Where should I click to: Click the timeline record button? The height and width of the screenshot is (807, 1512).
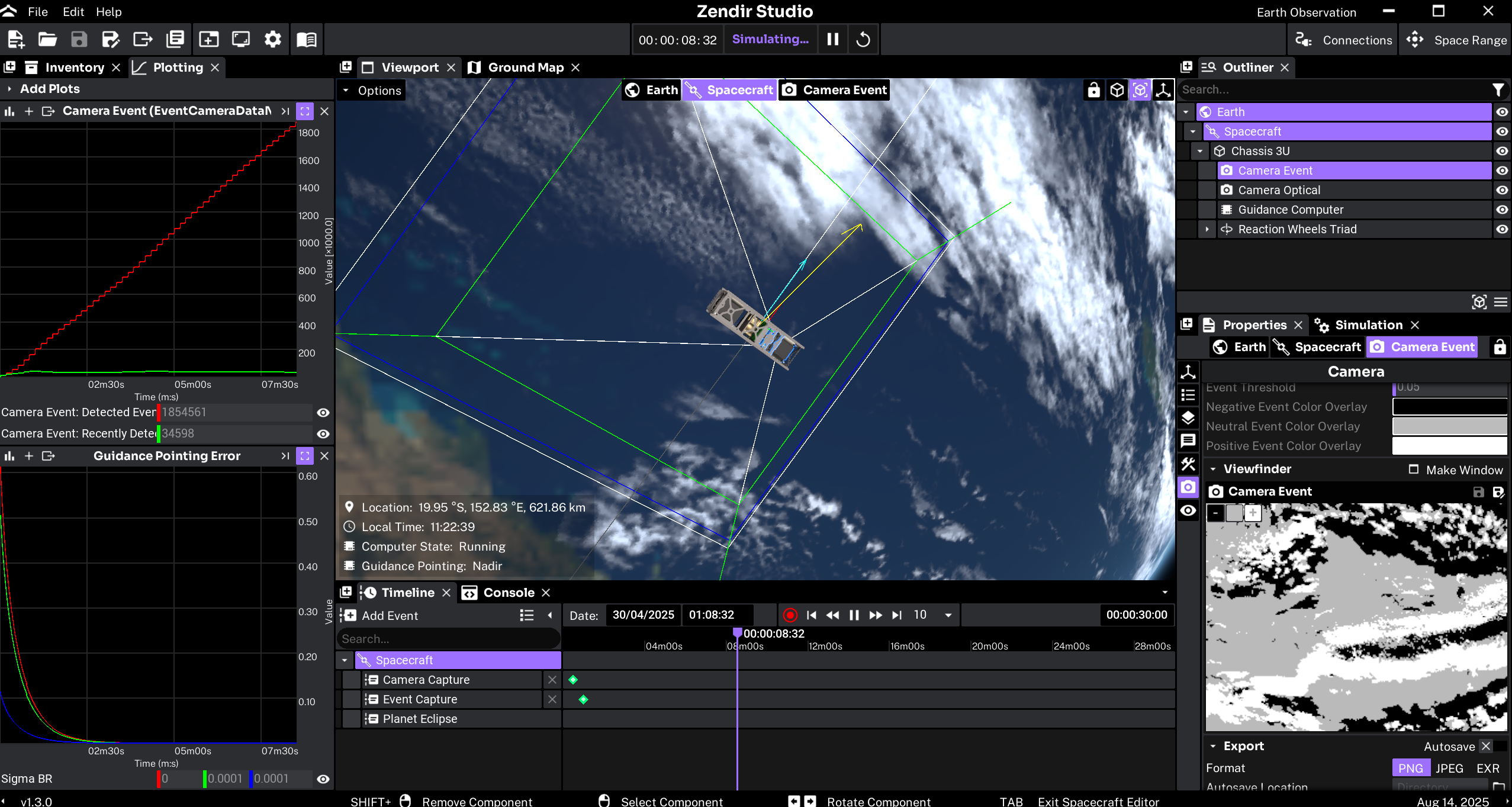coord(790,615)
